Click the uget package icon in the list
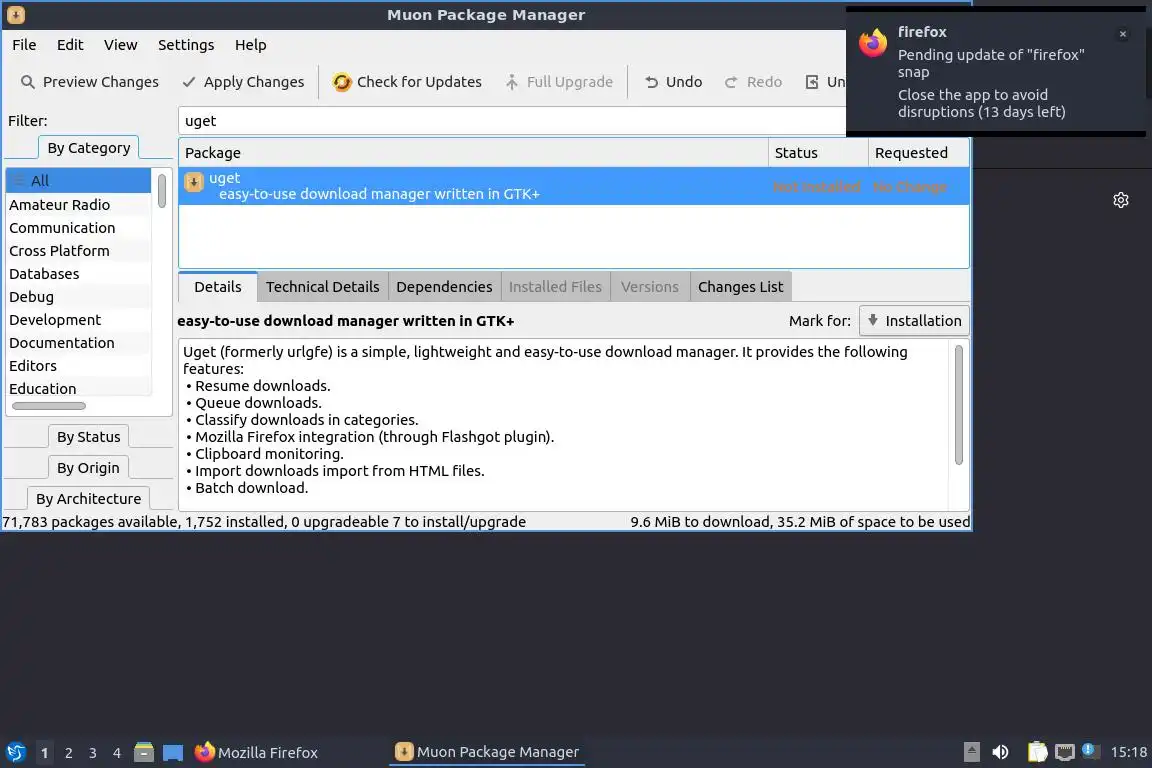This screenshot has width=1152, height=768. click(194, 182)
